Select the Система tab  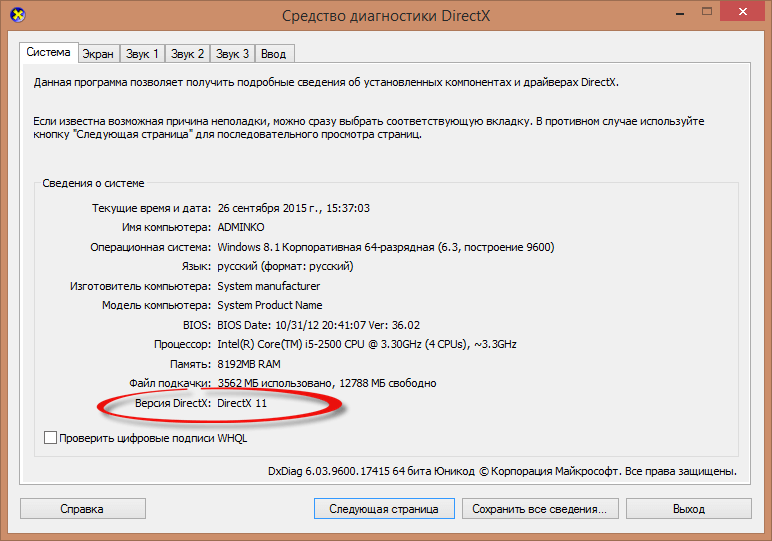(48, 52)
